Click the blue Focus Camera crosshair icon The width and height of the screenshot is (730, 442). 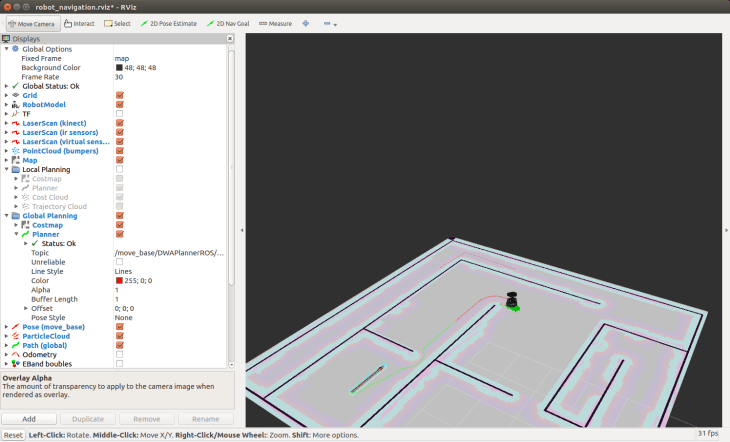click(x=306, y=23)
